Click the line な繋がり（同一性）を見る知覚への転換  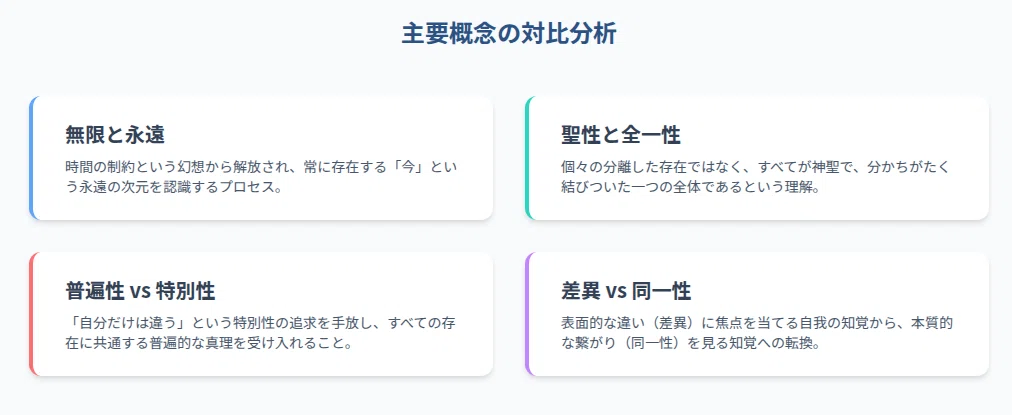(x=691, y=343)
